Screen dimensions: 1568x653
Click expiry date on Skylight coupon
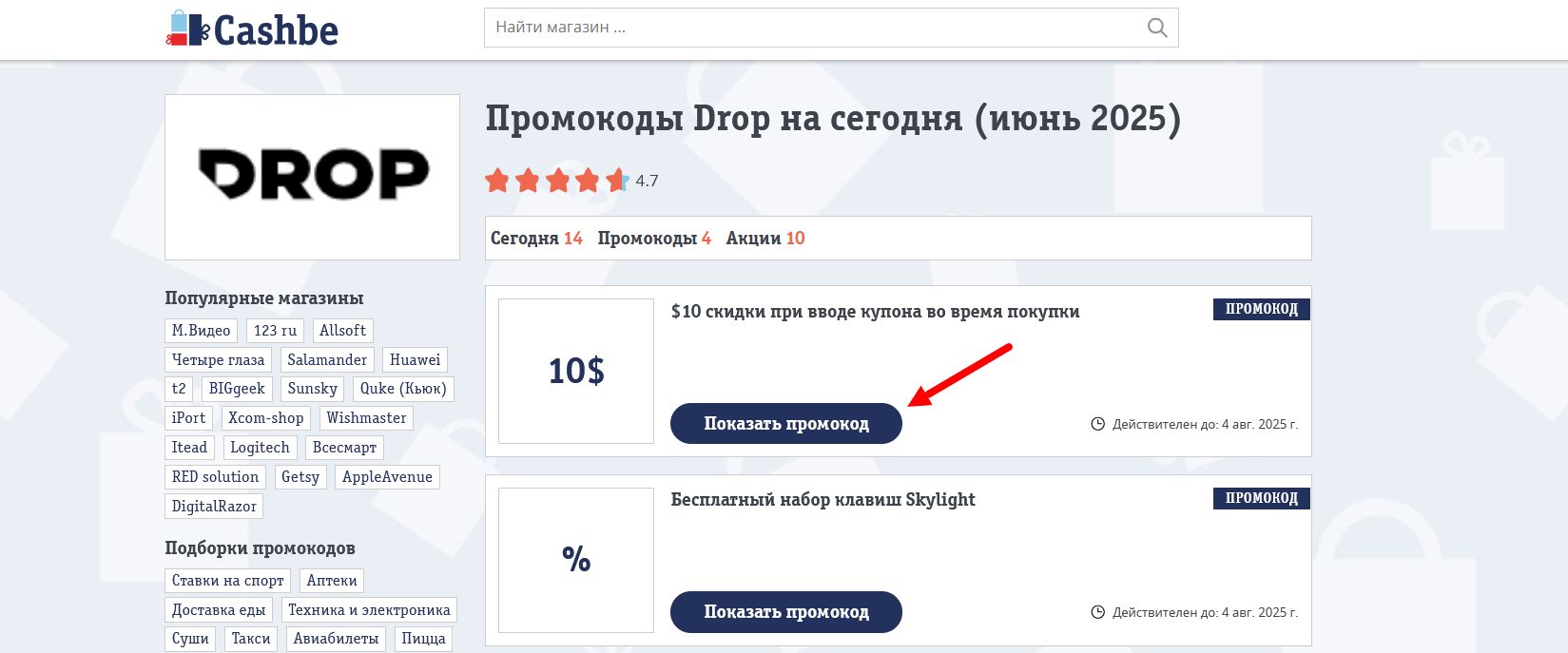tap(1205, 613)
